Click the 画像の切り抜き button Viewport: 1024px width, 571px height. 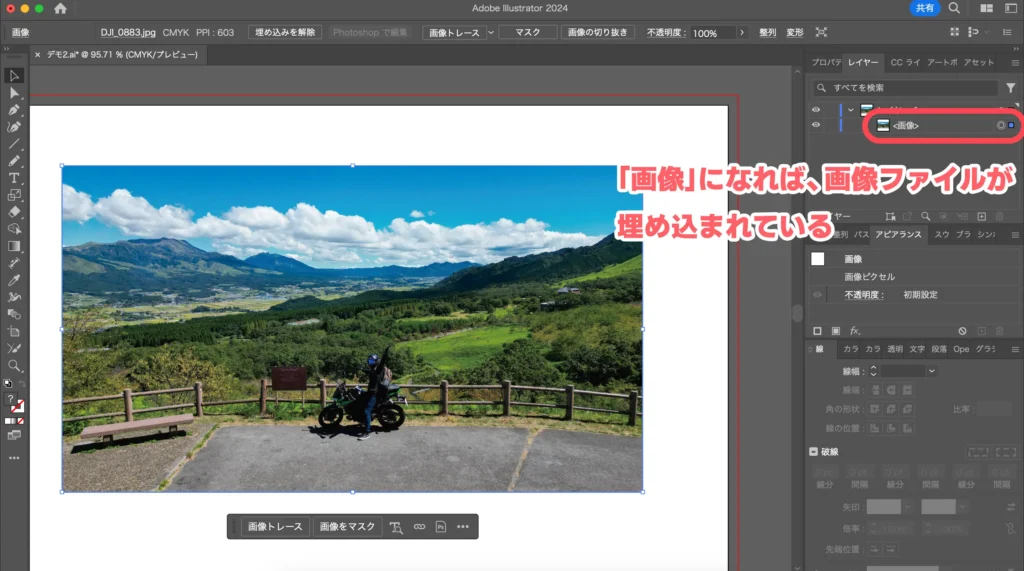pos(598,32)
